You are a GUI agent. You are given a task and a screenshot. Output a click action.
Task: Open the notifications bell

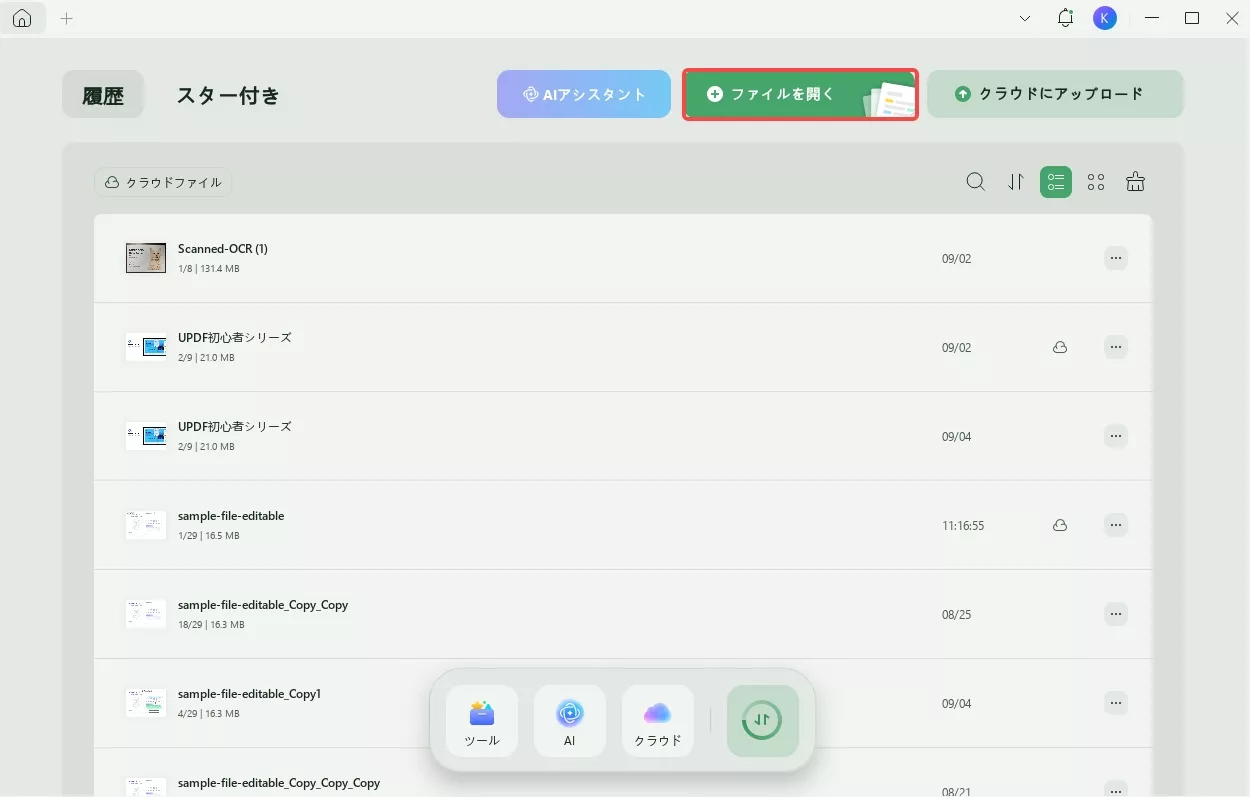click(1065, 18)
